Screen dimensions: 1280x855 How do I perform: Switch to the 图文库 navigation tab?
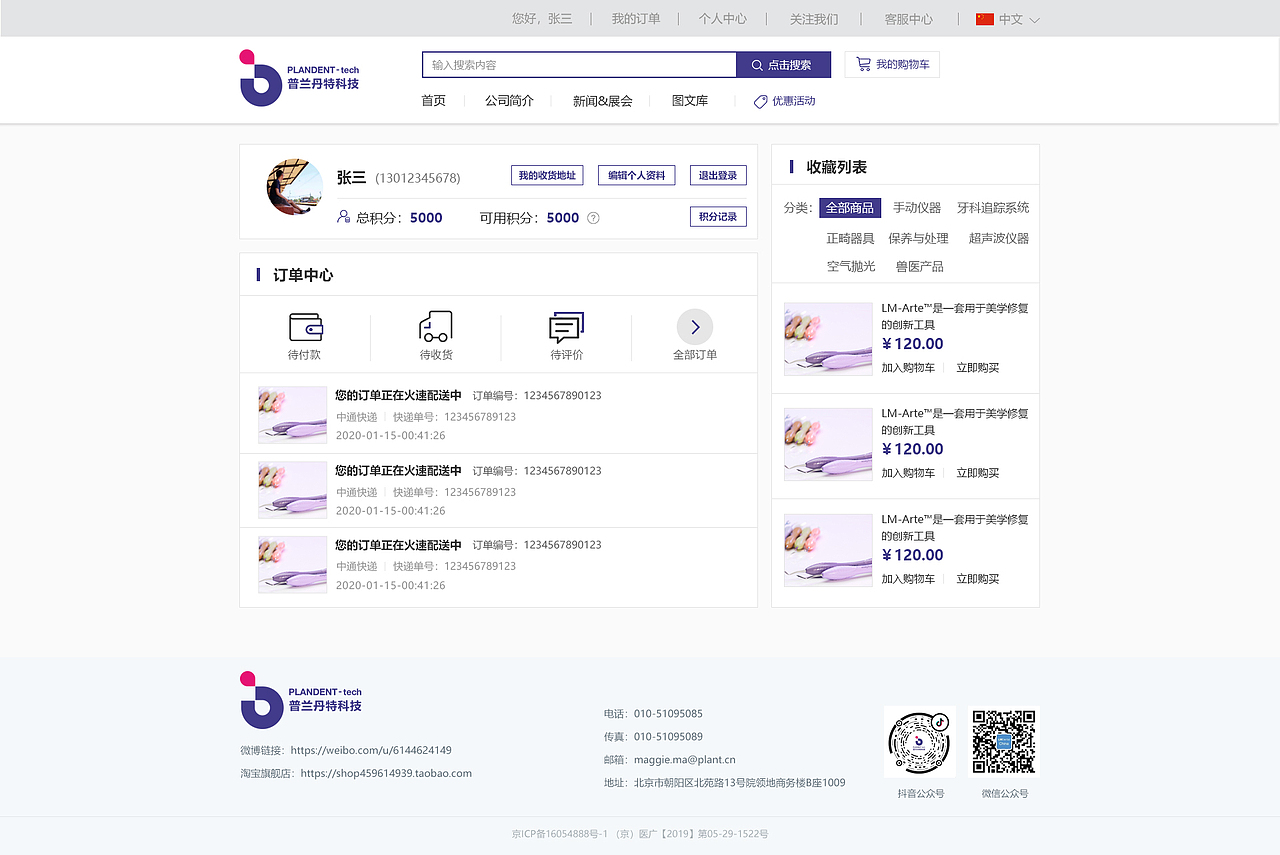[x=690, y=100]
